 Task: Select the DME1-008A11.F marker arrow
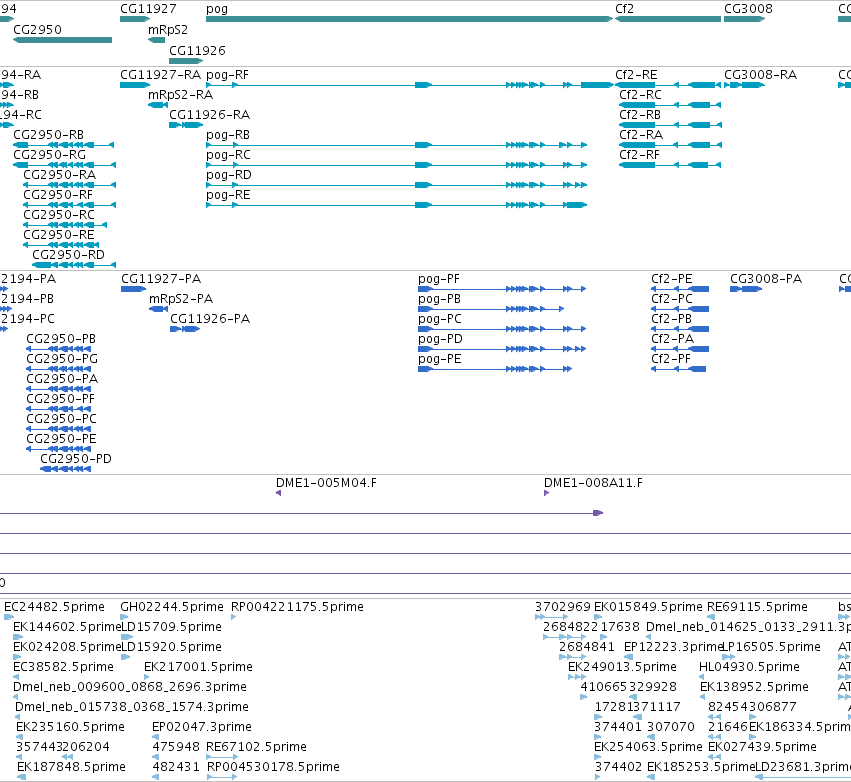pyautogui.click(x=547, y=493)
